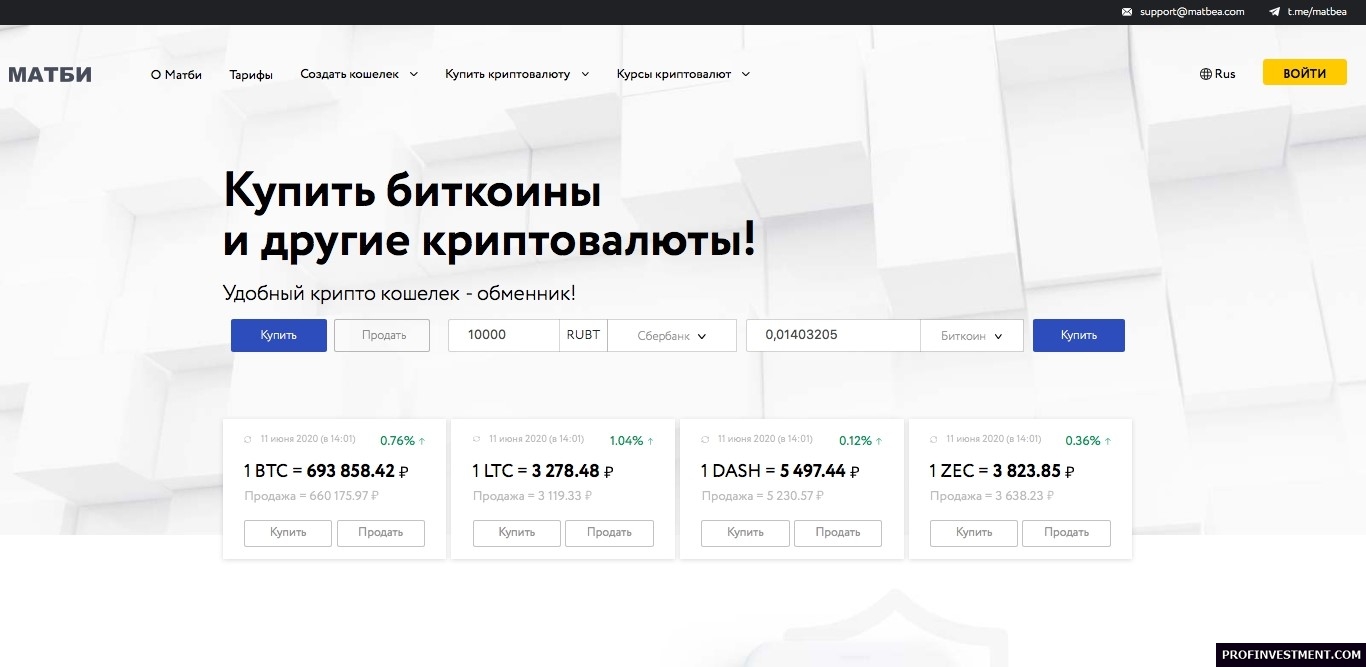Click the yellow ВОЙТИ button
The image size is (1366, 667).
coord(1304,73)
